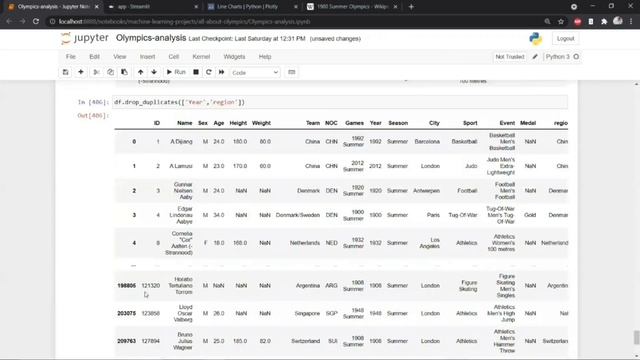Select the row index 209763 cell
This screenshot has height=360, width=640.
coord(127,341)
